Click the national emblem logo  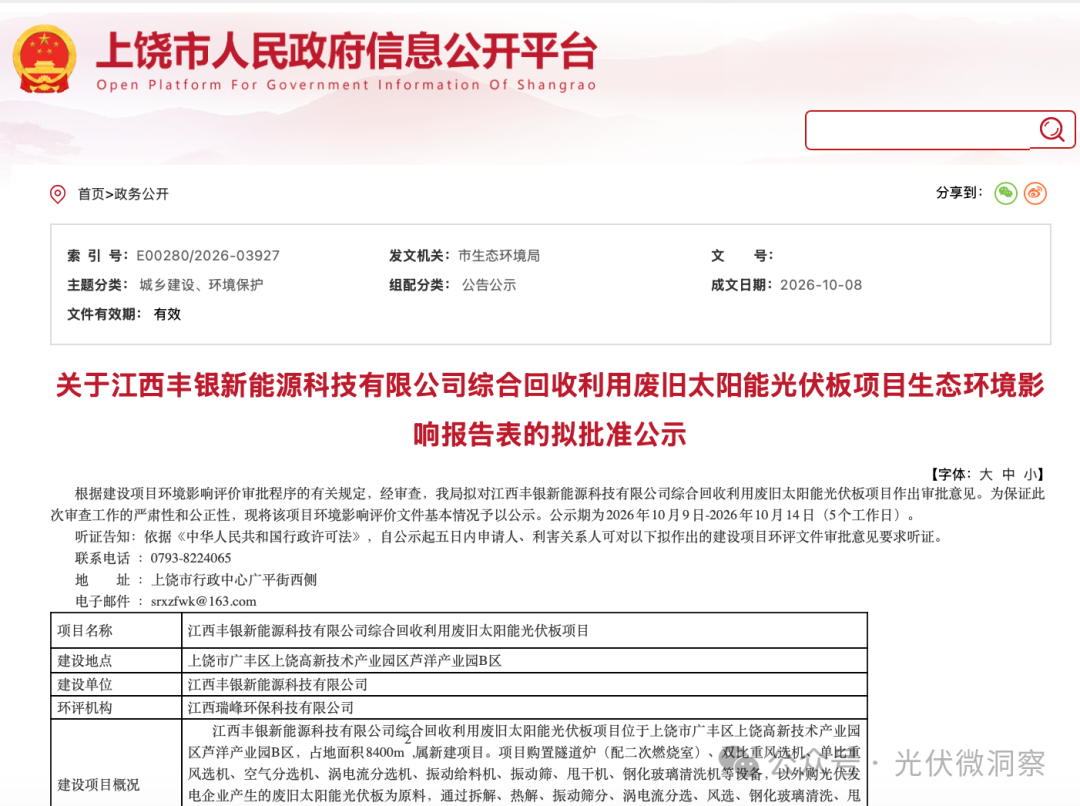click(44, 59)
